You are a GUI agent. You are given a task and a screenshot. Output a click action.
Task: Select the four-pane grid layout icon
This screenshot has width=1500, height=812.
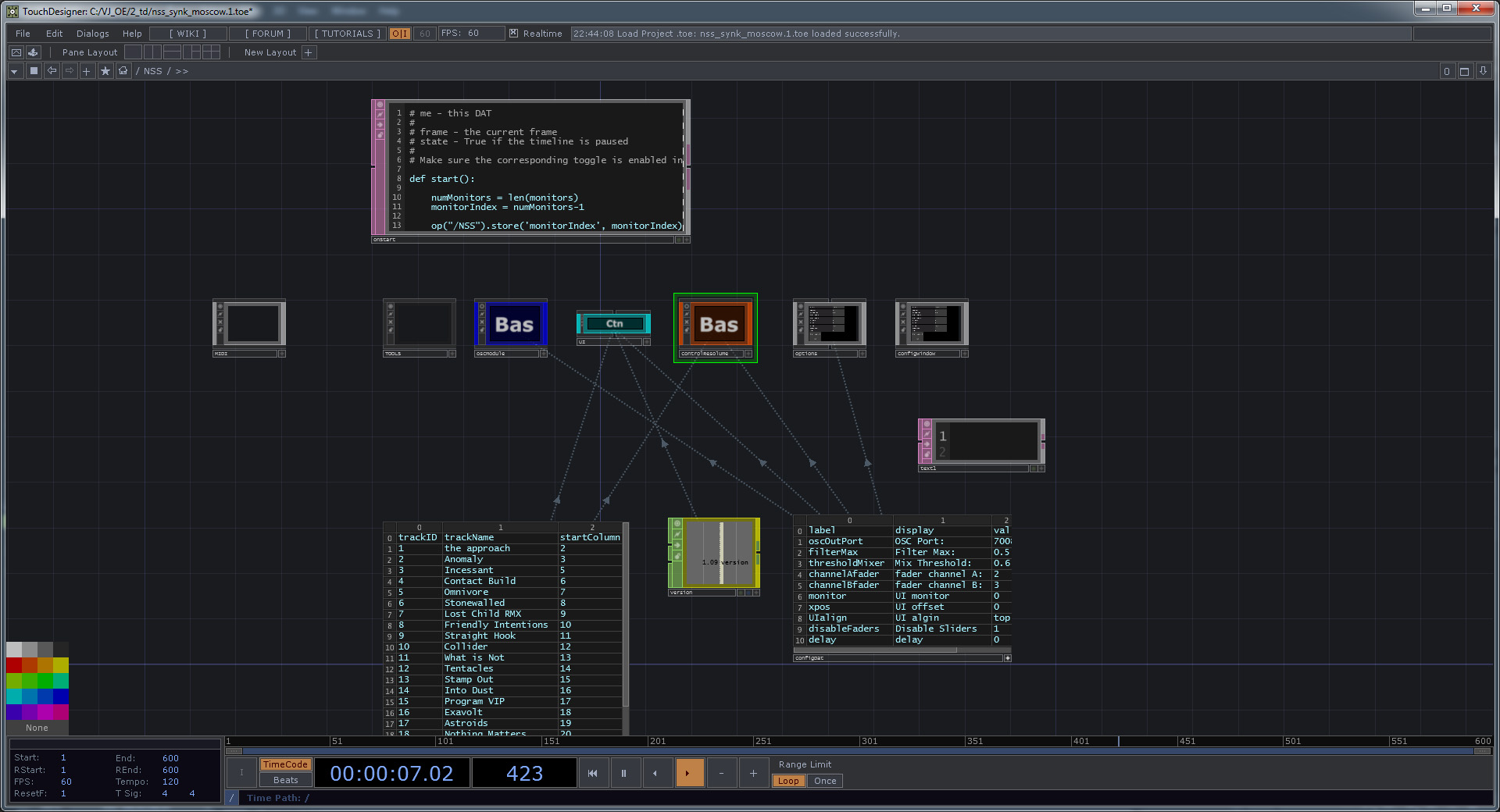click(x=211, y=52)
